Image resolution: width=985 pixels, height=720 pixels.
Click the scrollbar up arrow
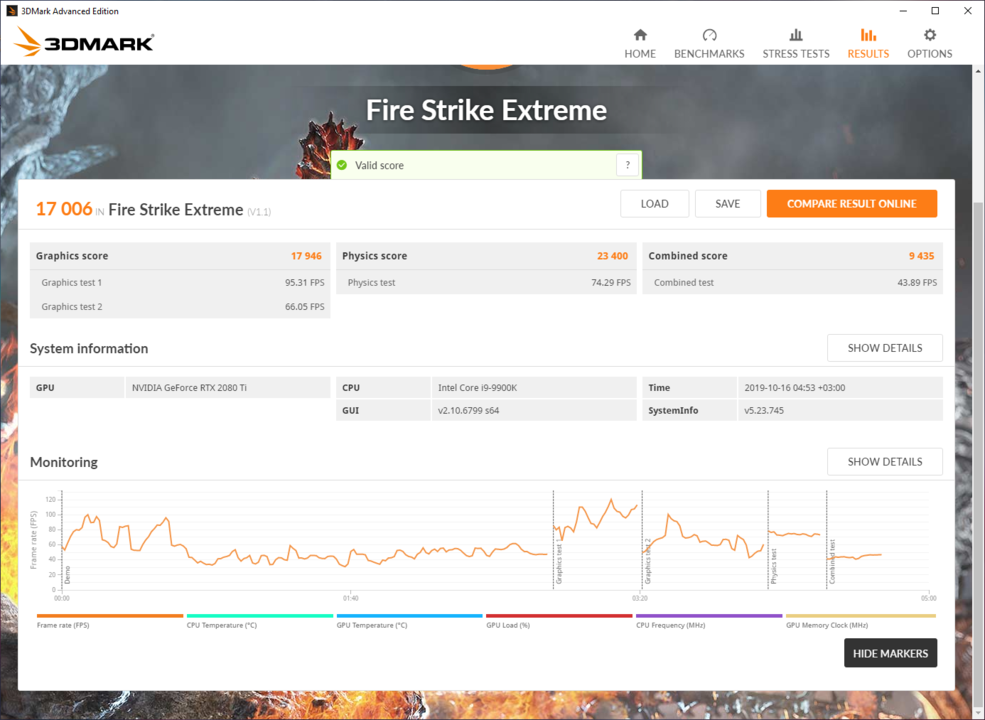[x=978, y=71]
